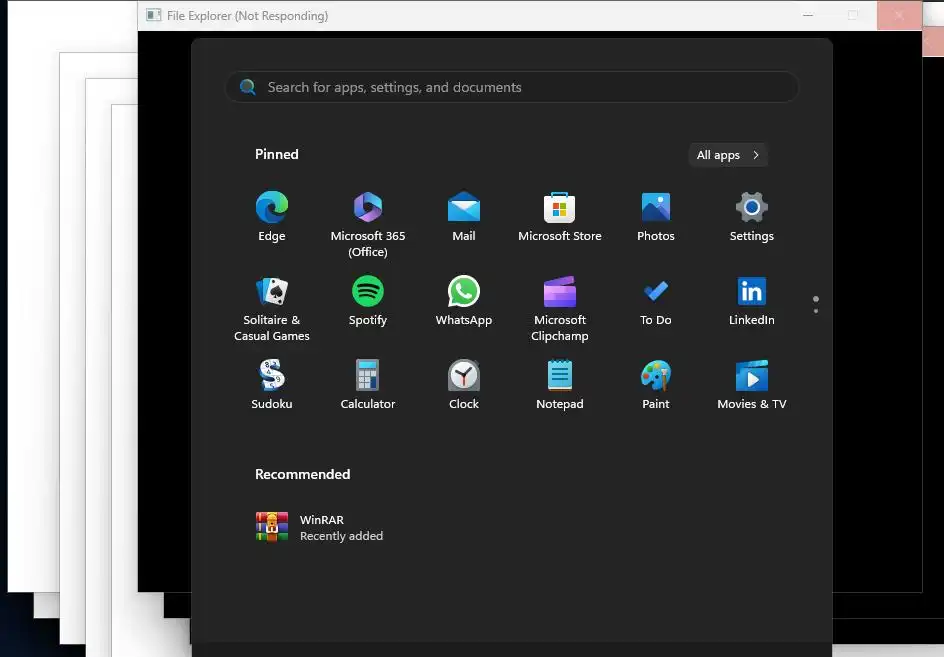Viewport: 944px width, 657px height.
Task: Open the Mail app
Action: tap(464, 217)
